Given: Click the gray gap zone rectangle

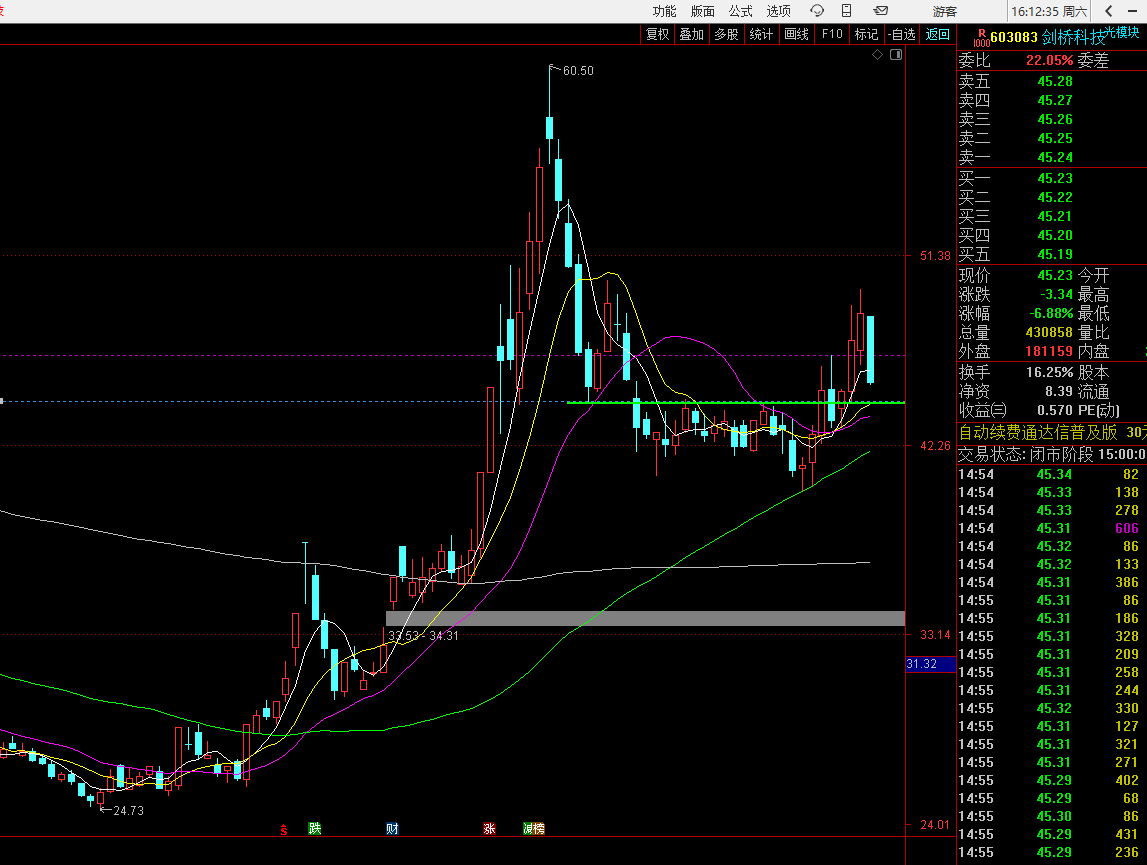Looking at the screenshot, I should tap(645, 618).
